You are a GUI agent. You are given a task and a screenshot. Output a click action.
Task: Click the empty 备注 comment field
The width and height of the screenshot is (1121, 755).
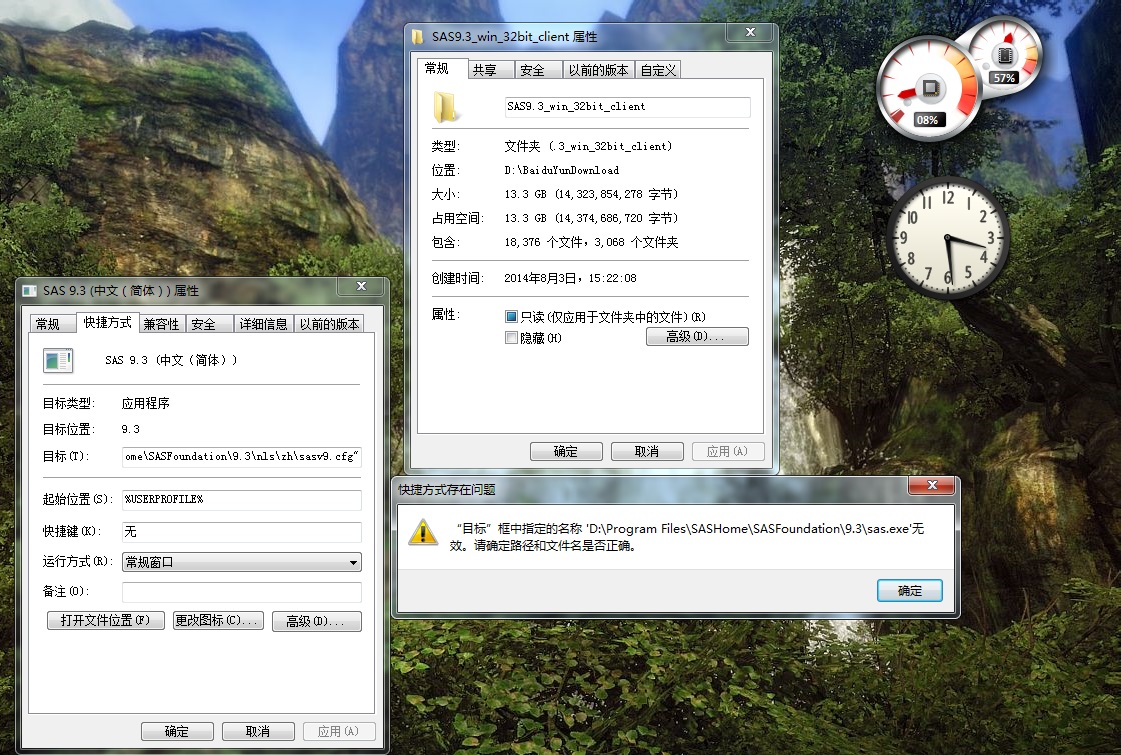(x=242, y=592)
